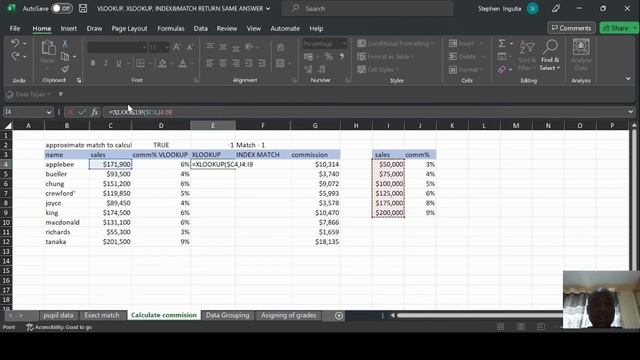Click the Borders icon
Screen dimensions: 640x360
click(x=140, y=63)
